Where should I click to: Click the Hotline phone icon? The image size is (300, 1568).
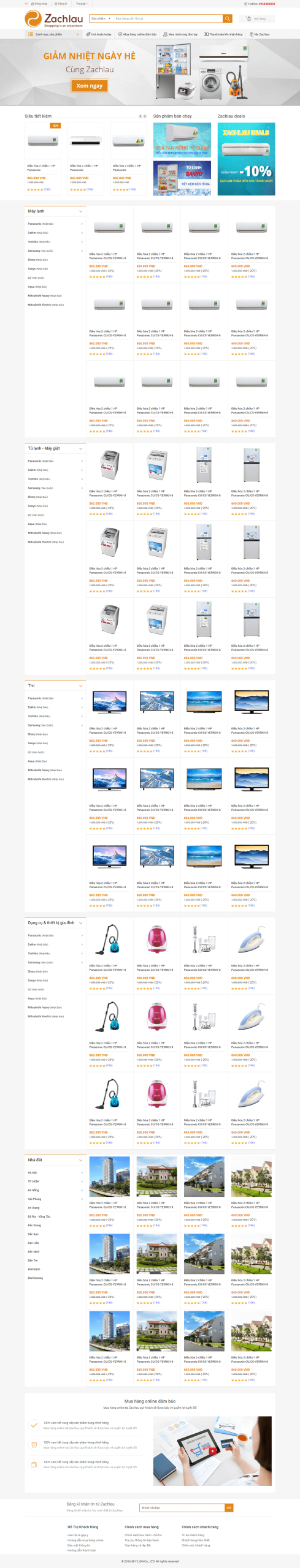(x=245, y=4)
